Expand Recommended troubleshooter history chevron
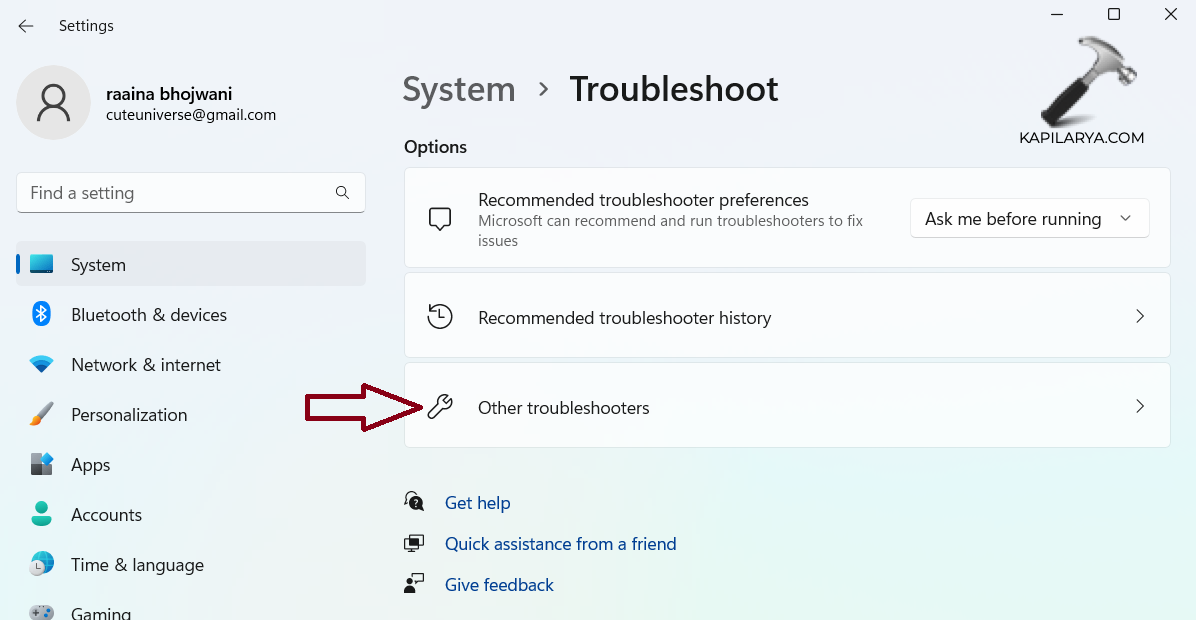 [1140, 317]
